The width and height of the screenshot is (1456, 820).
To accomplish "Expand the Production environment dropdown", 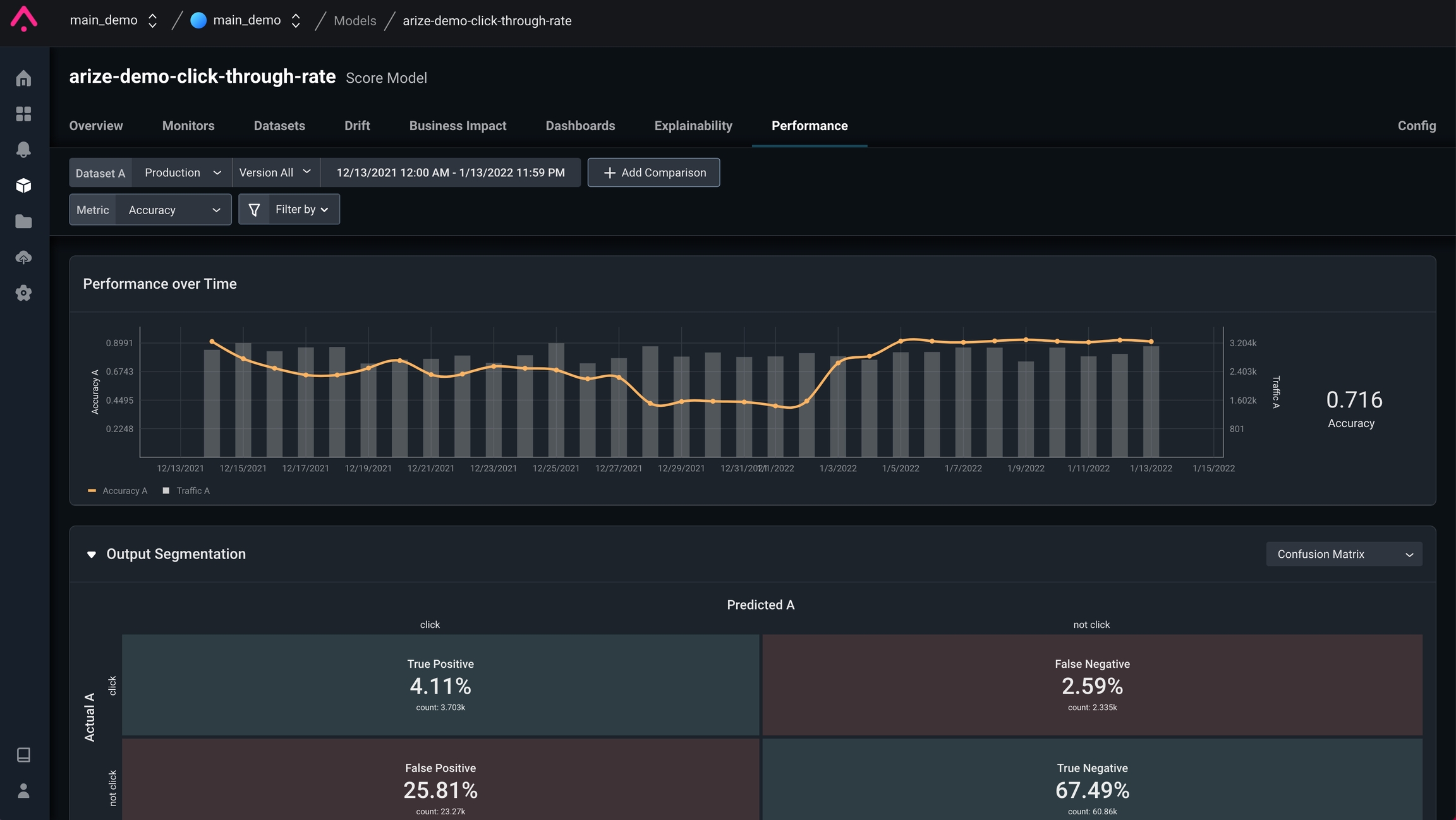I will click(182, 172).
